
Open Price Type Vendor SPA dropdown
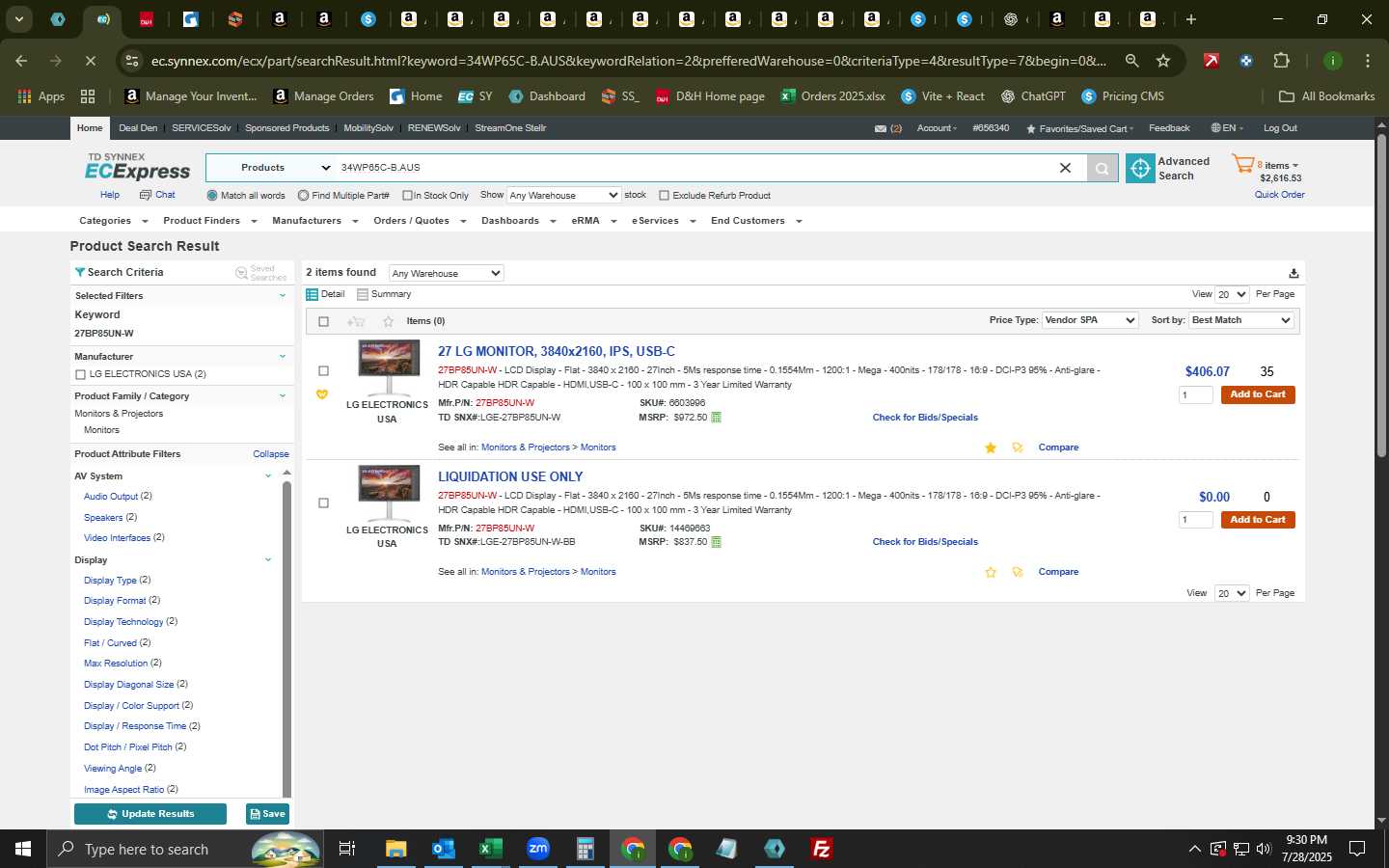point(1090,320)
